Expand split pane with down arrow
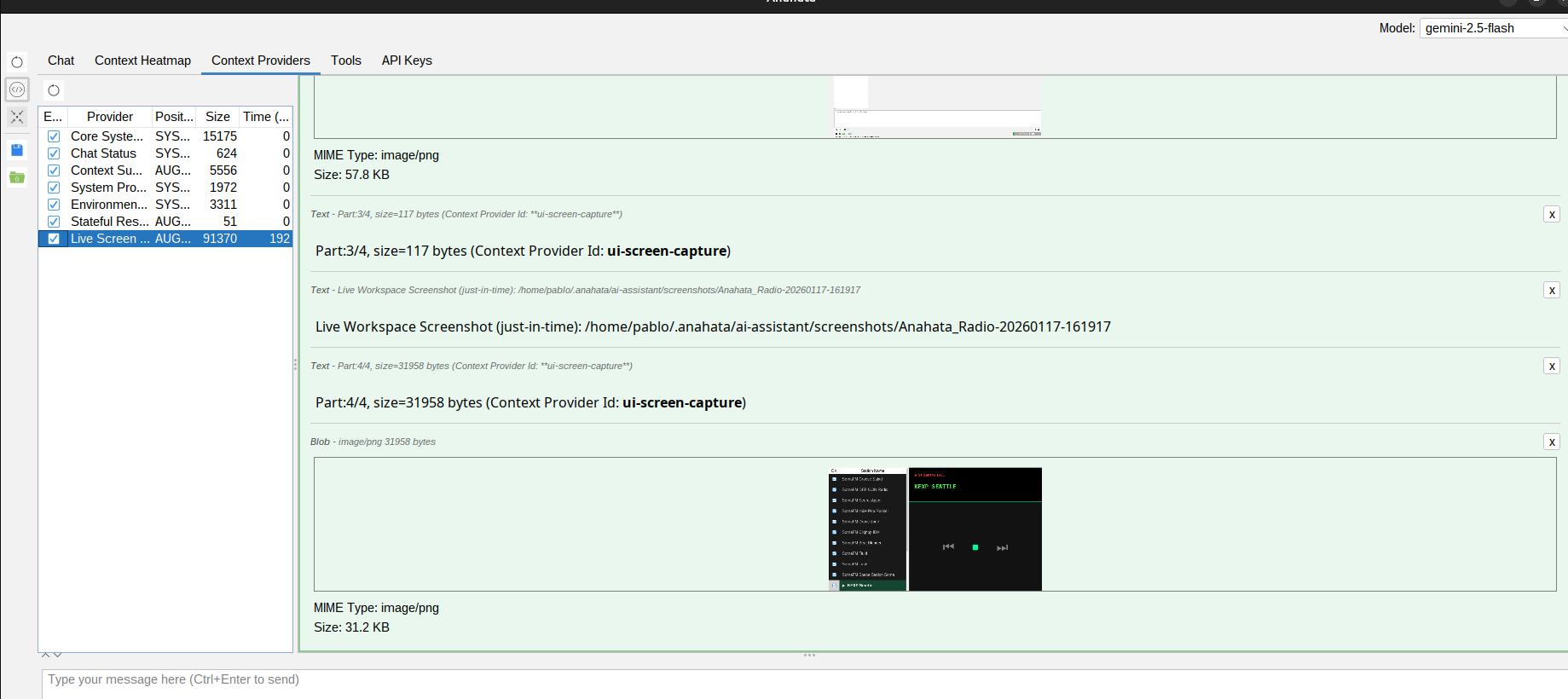 pos(58,655)
